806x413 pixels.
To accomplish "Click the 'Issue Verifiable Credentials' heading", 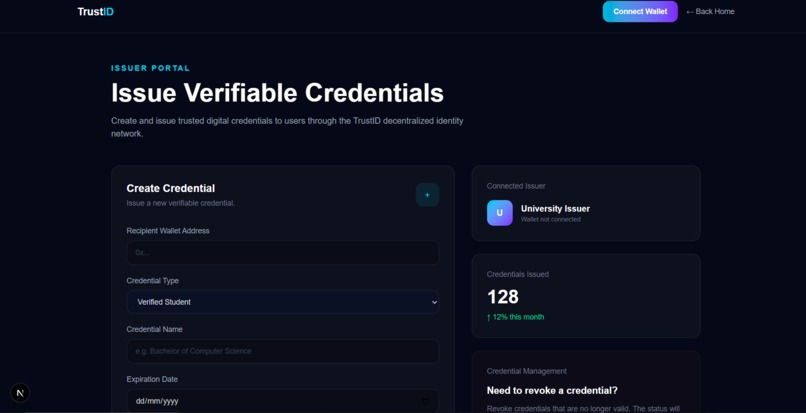I will coord(277,93).
